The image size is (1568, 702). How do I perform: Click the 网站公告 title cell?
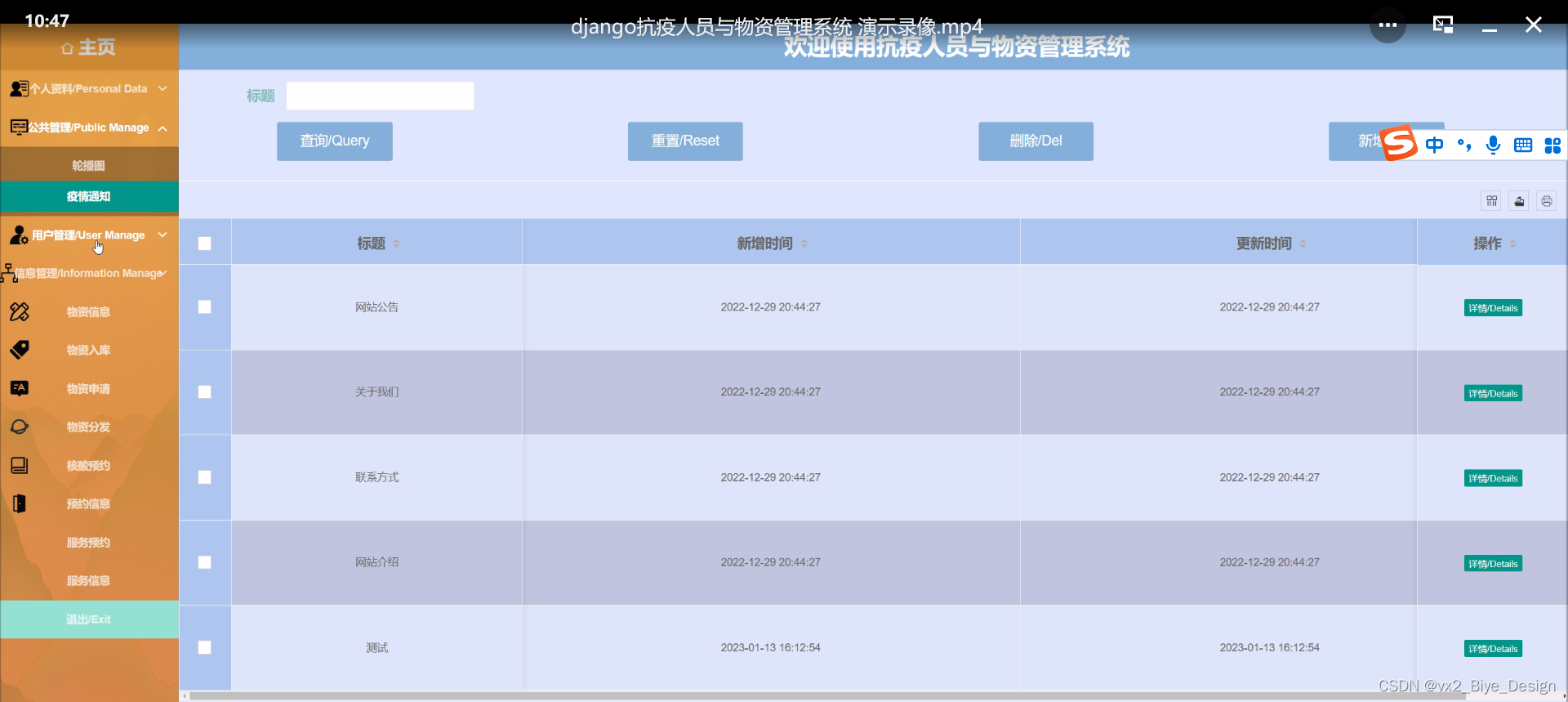[x=376, y=307]
